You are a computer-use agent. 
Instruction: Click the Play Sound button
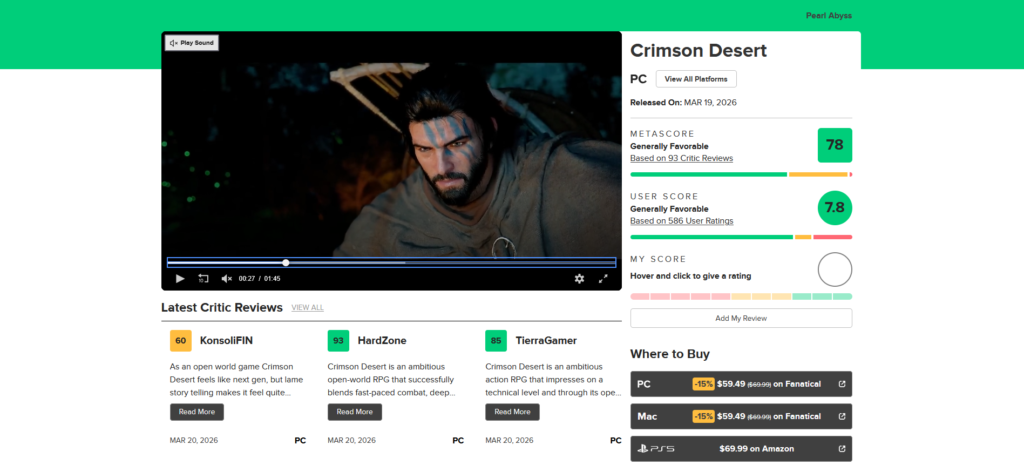pyautogui.click(x=192, y=43)
